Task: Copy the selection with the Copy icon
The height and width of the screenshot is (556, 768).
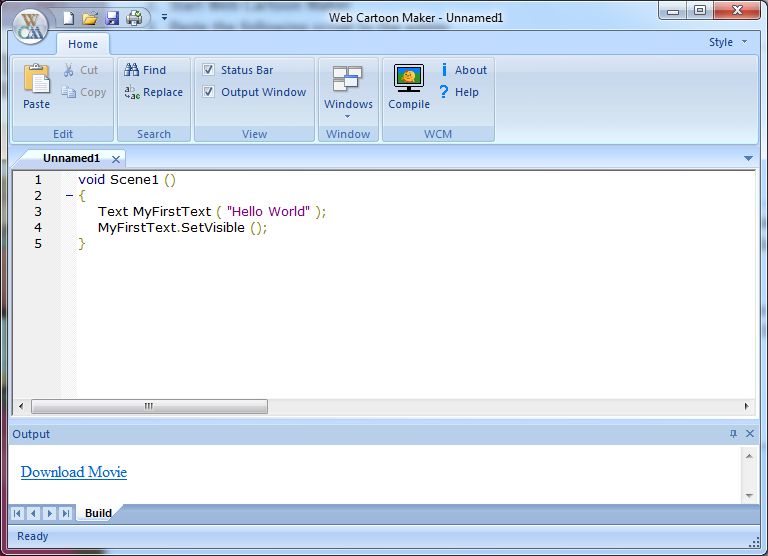Action: tap(84, 92)
